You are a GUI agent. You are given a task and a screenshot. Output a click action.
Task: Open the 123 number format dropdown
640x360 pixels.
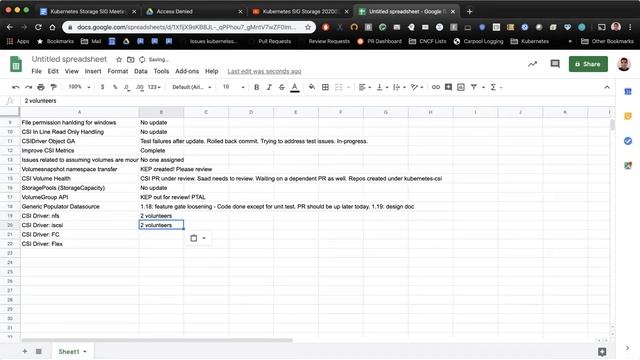(x=154, y=87)
